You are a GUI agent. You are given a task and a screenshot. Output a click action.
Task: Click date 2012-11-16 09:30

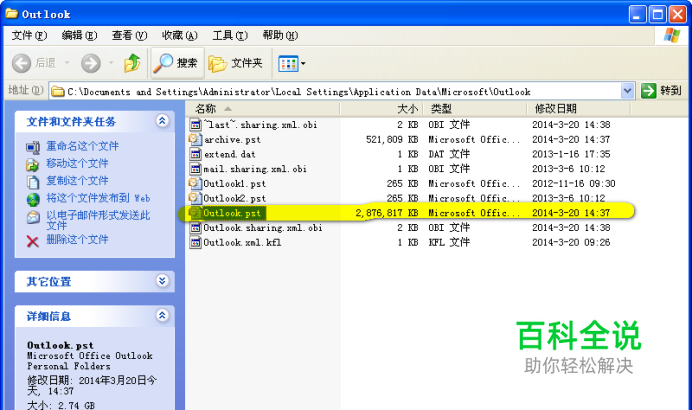pos(573,183)
